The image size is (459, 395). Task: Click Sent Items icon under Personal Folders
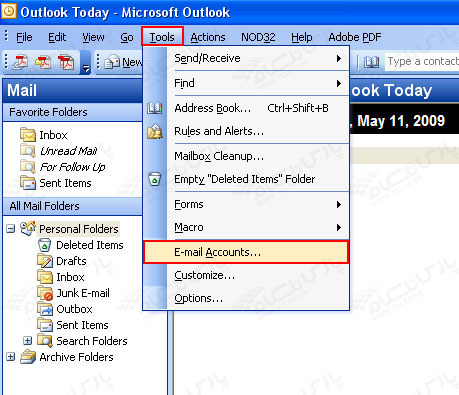click(45, 325)
